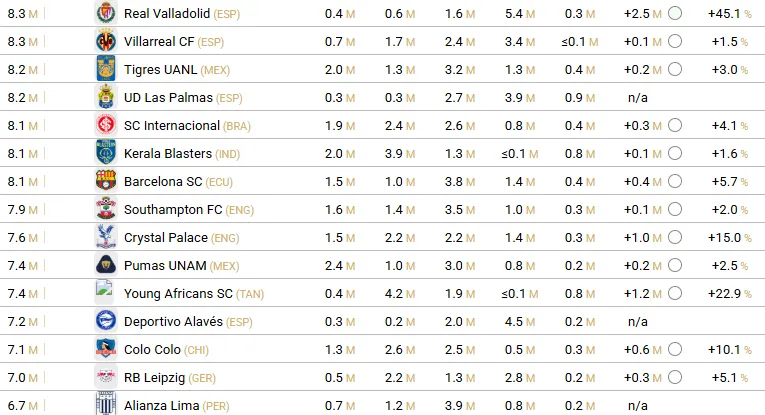
Task: Open the Barcelona SC club link
Action: coord(163,182)
